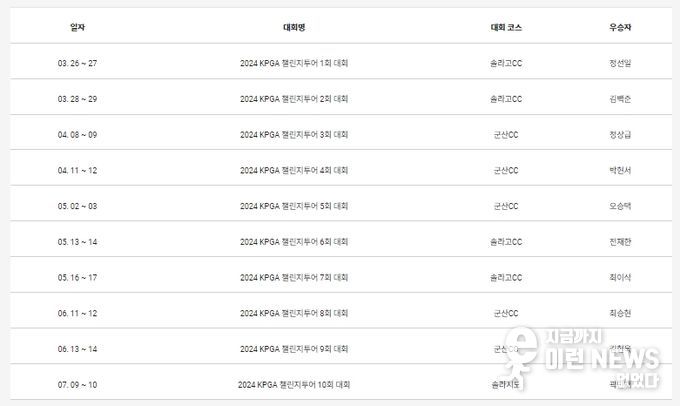Click the 솔라고CC course in the first row
Image resolution: width=680 pixels, height=406 pixels.
(x=506, y=63)
